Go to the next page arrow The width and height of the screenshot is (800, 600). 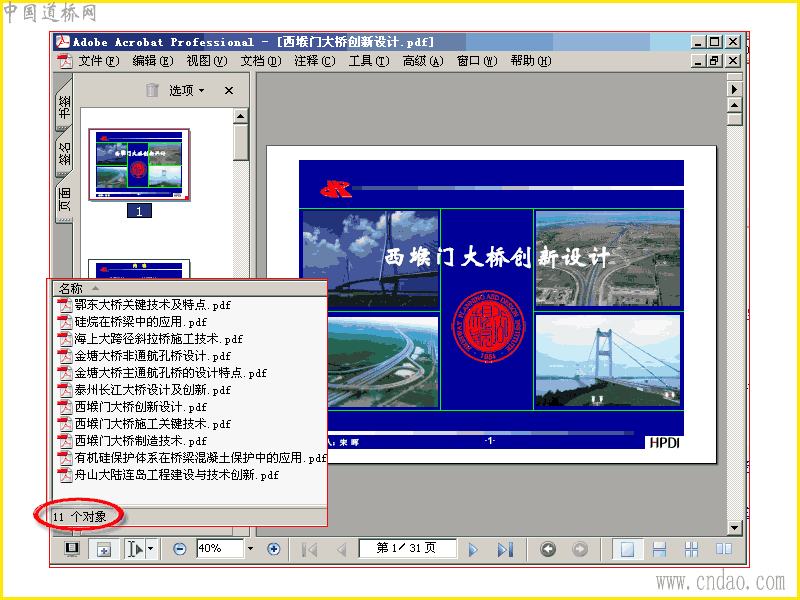pos(473,549)
